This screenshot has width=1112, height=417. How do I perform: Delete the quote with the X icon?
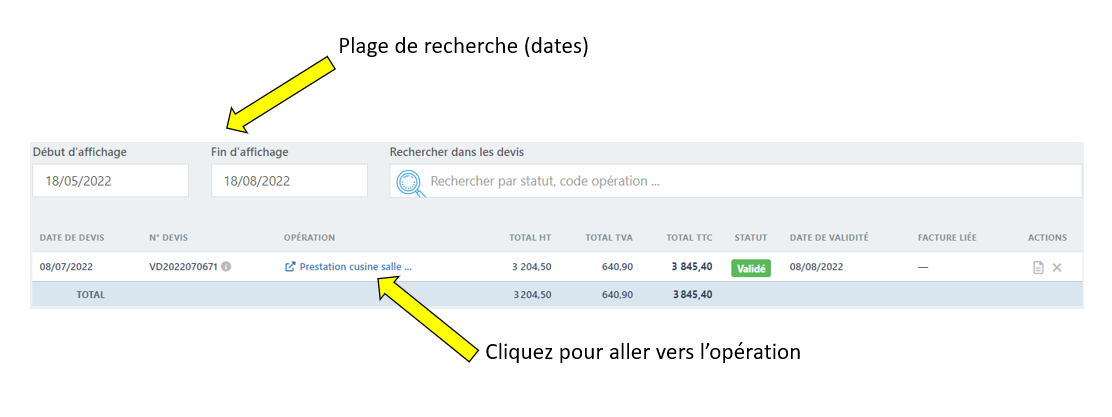pos(1057,268)
